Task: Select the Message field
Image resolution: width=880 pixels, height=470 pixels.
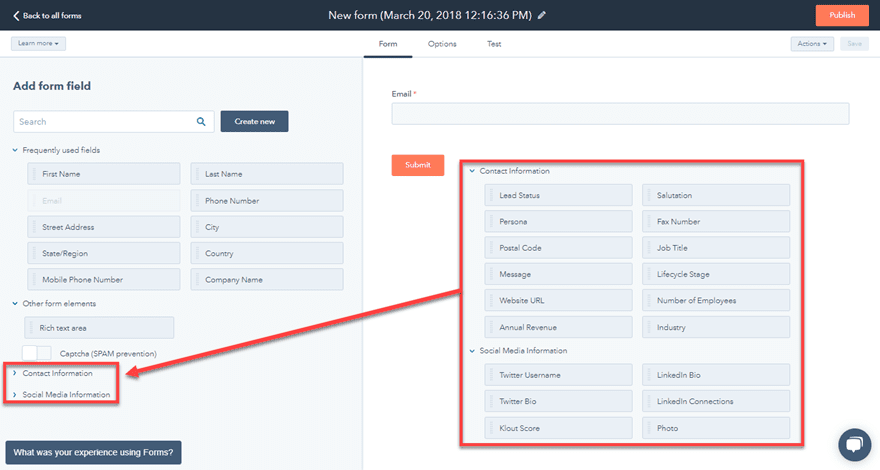Action: pos(558,274)
